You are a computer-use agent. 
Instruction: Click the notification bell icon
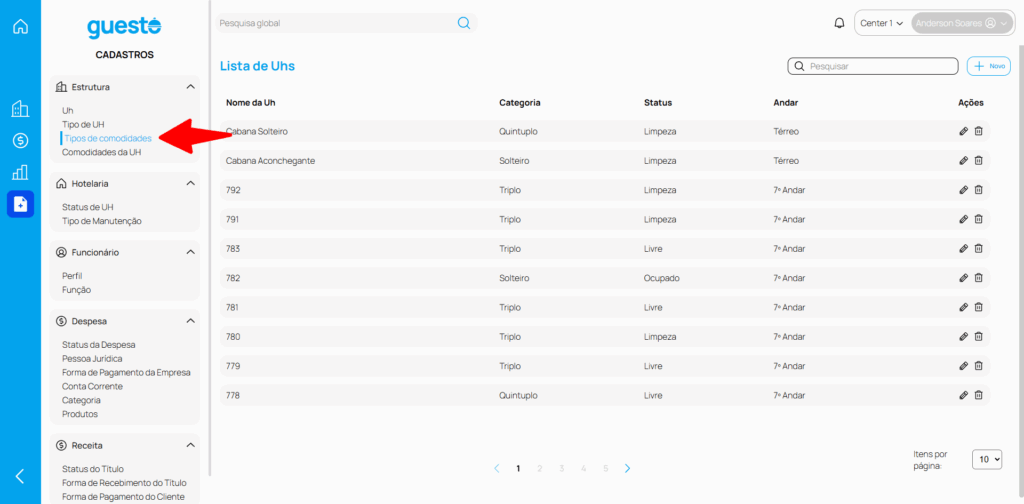[839, 23]
